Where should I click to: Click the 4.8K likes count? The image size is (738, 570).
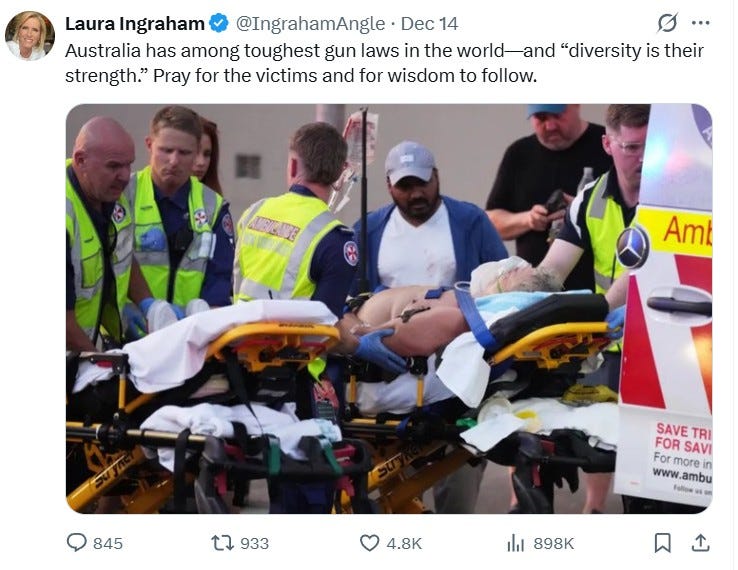pos(404,544)
